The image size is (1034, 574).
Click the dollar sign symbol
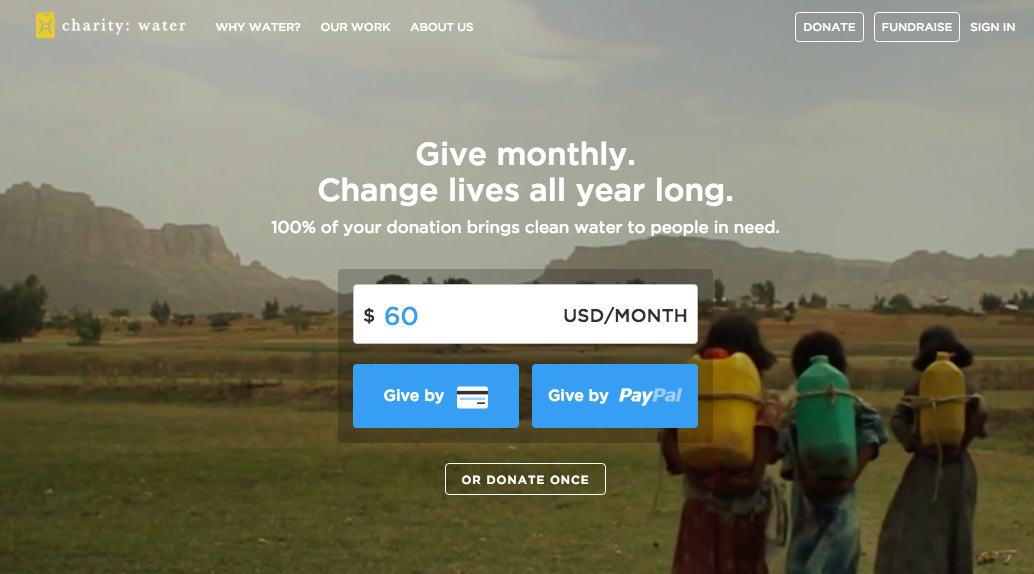click(x=369, y=315)
